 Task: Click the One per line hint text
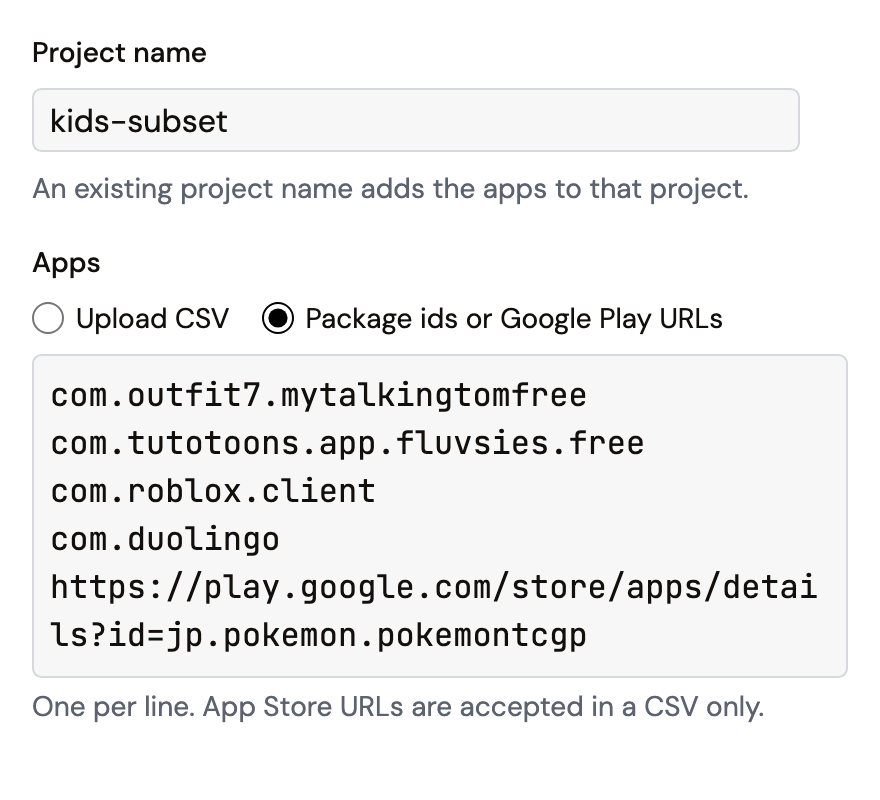coord(398,707)
